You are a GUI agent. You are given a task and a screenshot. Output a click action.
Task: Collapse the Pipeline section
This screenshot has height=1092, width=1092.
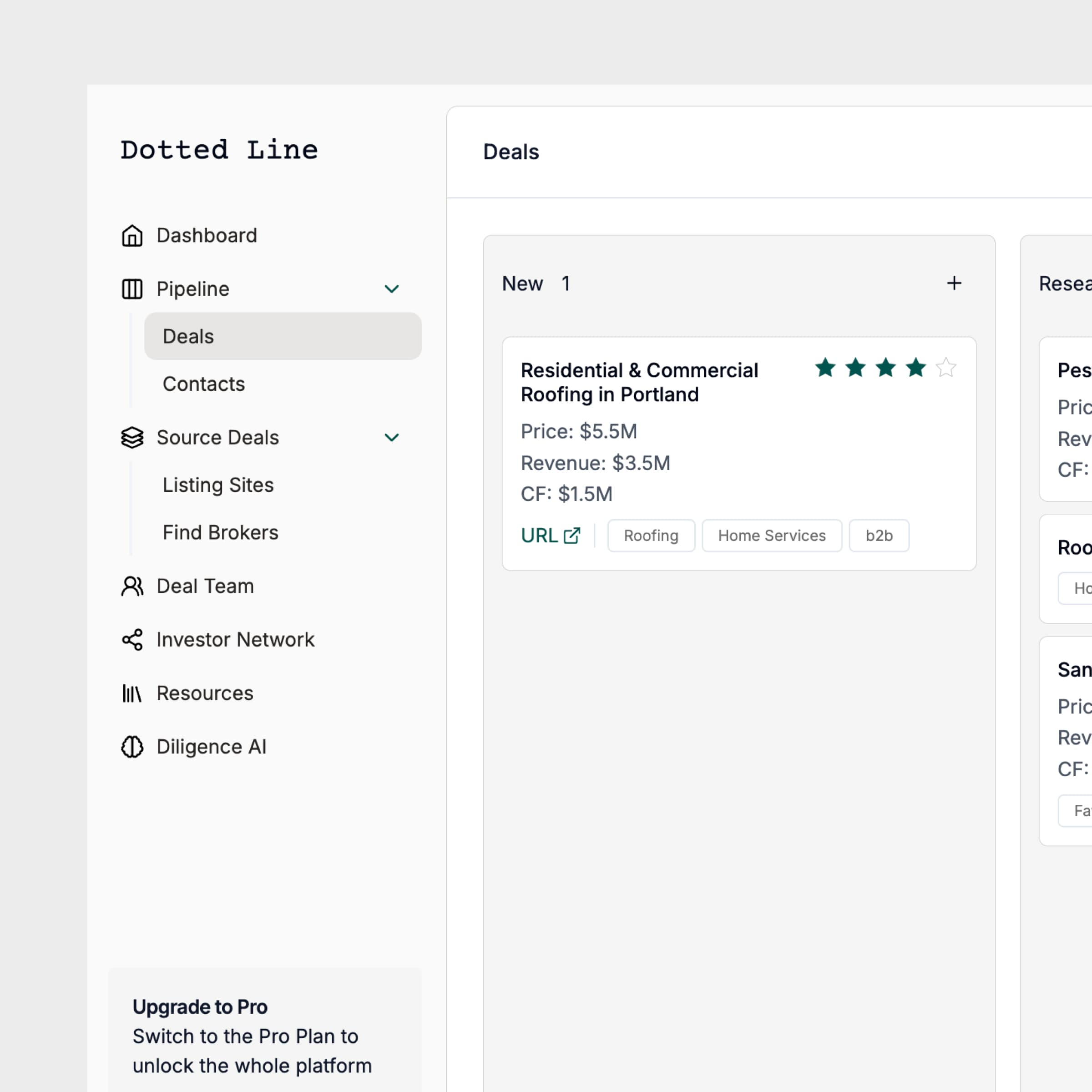pos(392,289)
